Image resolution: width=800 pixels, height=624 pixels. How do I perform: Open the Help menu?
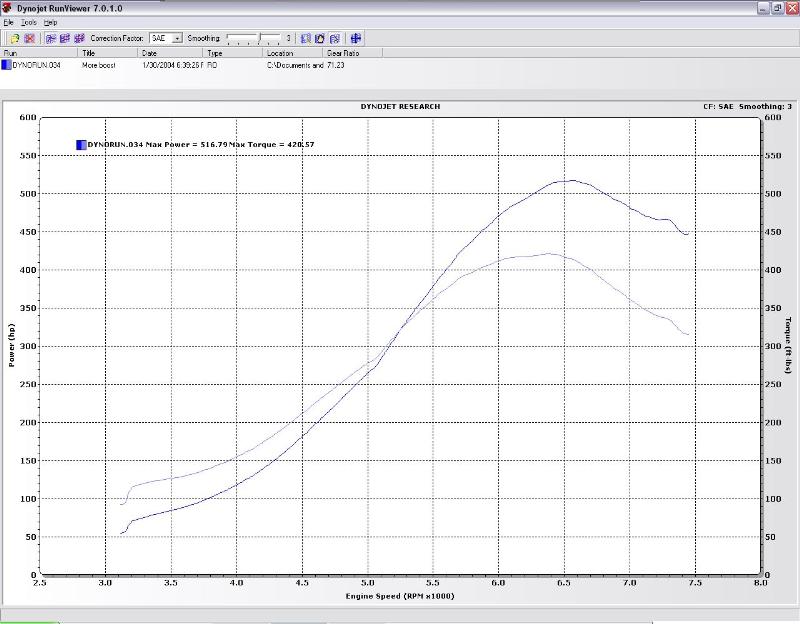pos(50,22)
